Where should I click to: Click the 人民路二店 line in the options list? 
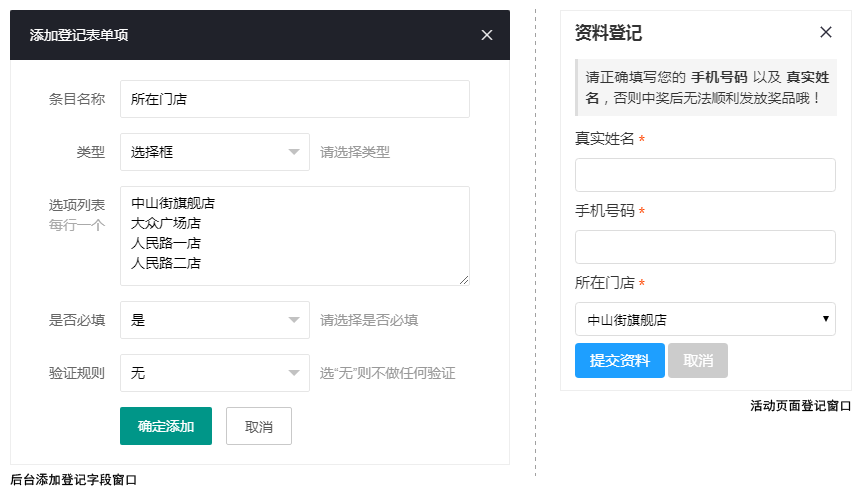click(x=166, y=263)
